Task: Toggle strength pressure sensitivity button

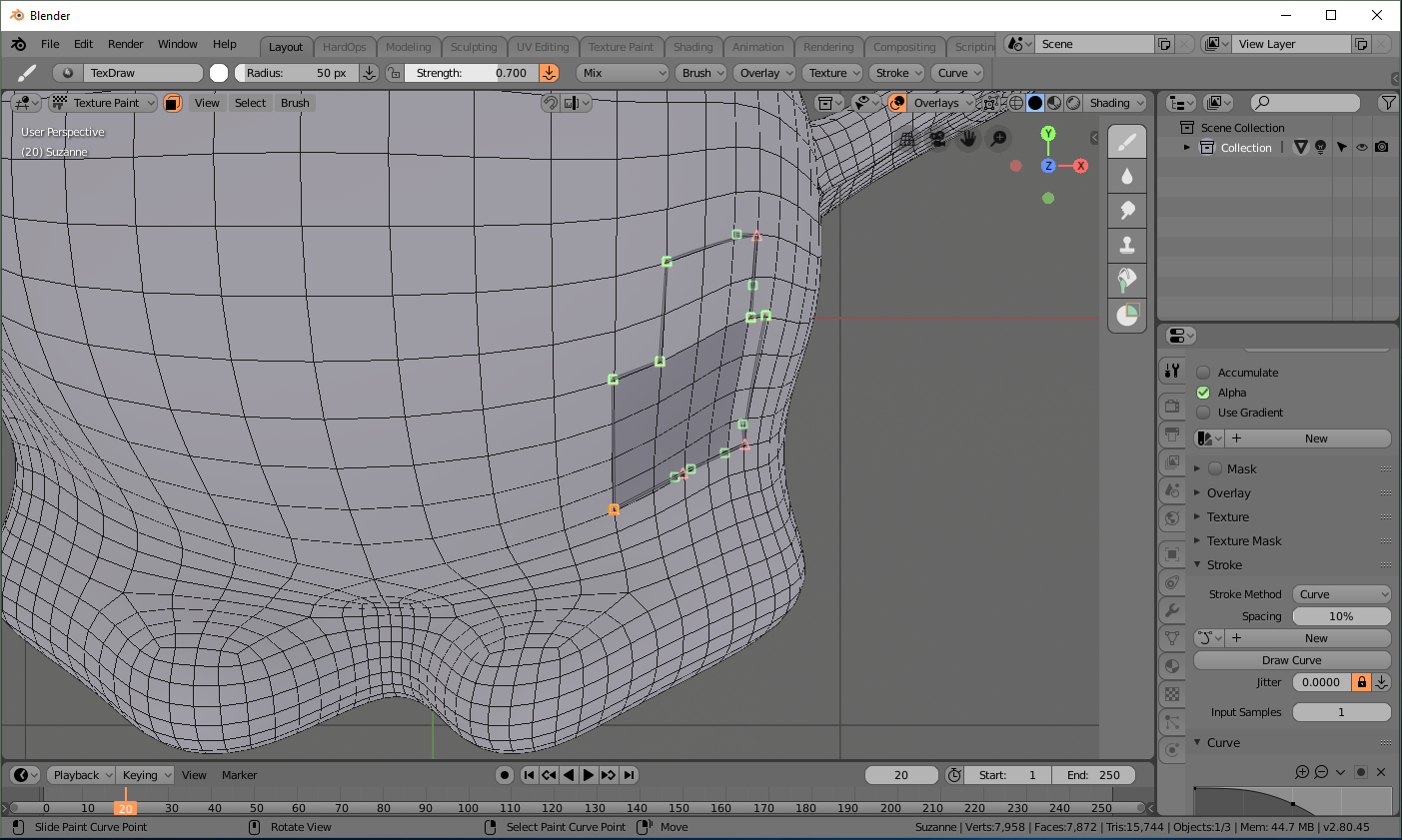Action: pos(549,73)
